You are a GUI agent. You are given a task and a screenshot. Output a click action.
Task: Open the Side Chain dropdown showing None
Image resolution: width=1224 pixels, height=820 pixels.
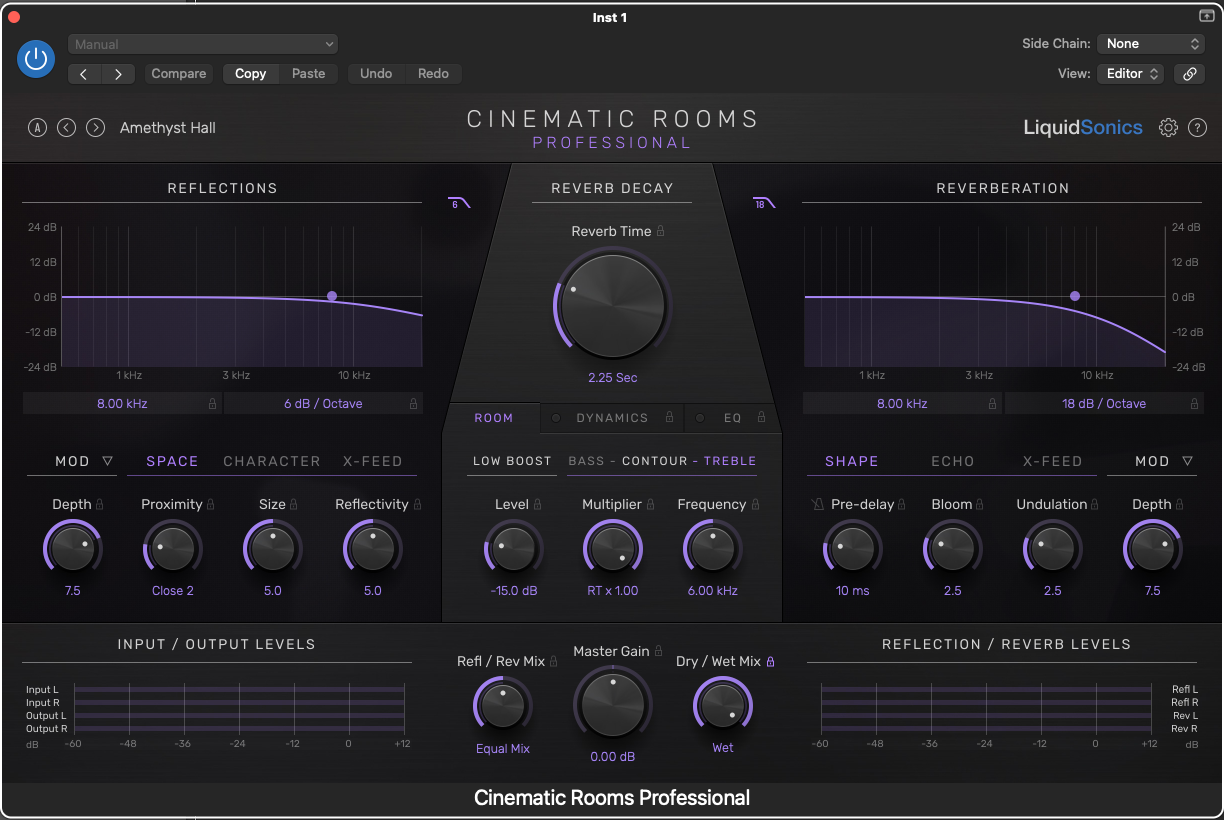coord(1150,43)
